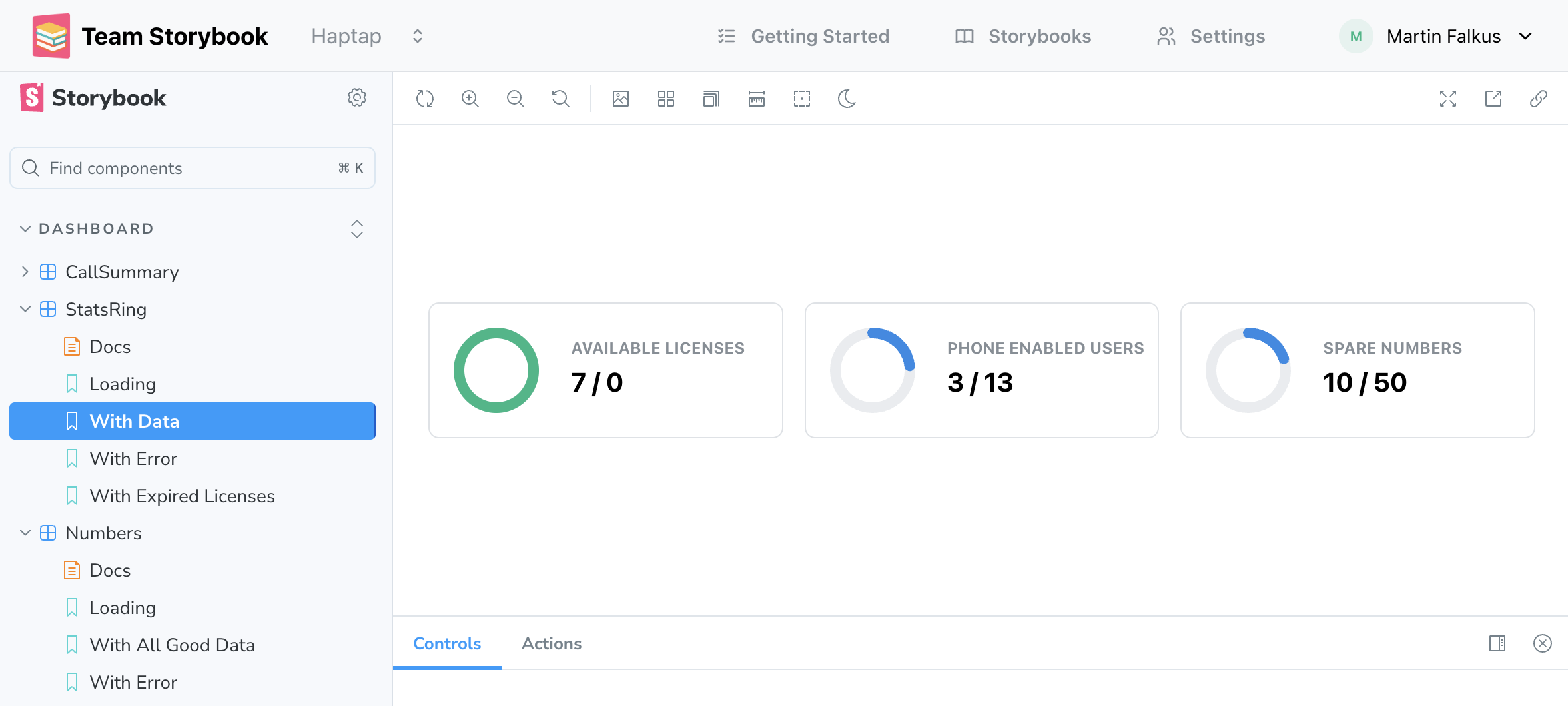Image resolution: width=1568 pixels, height=706 pixels.
Task: Click the remount component icon in toolbar
Action: tap(424, 99)
